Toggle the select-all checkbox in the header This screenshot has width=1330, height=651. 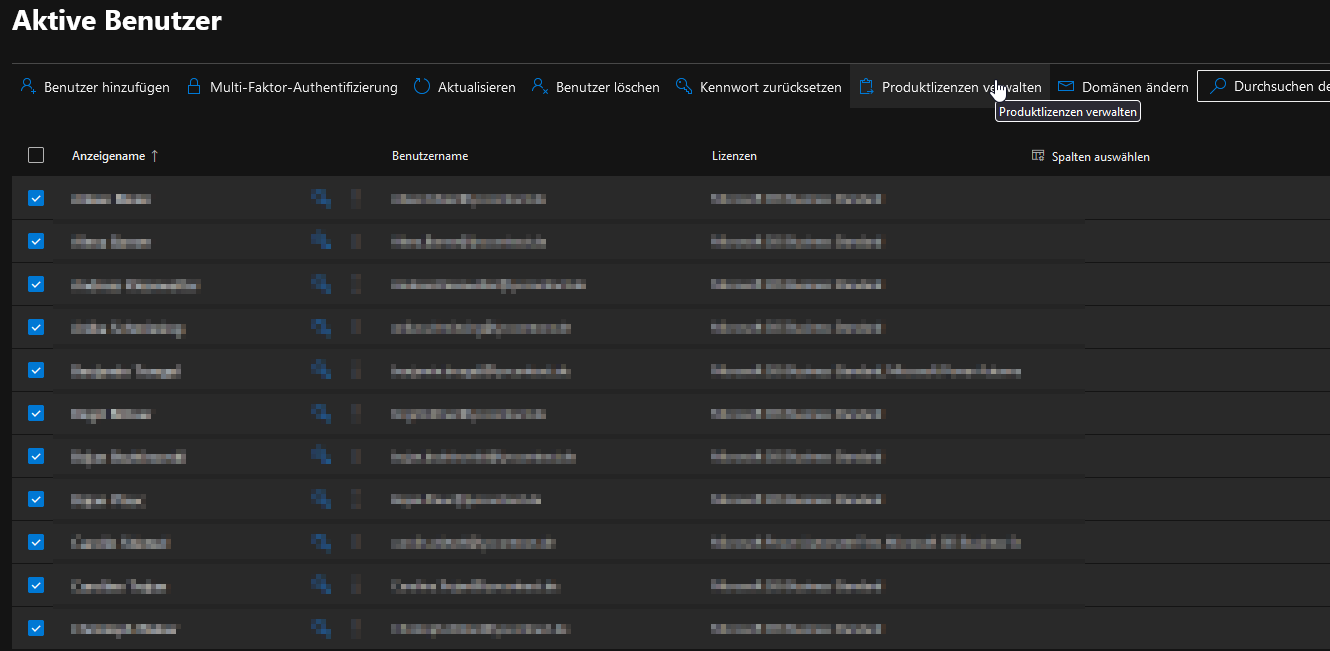coord(36,155)
